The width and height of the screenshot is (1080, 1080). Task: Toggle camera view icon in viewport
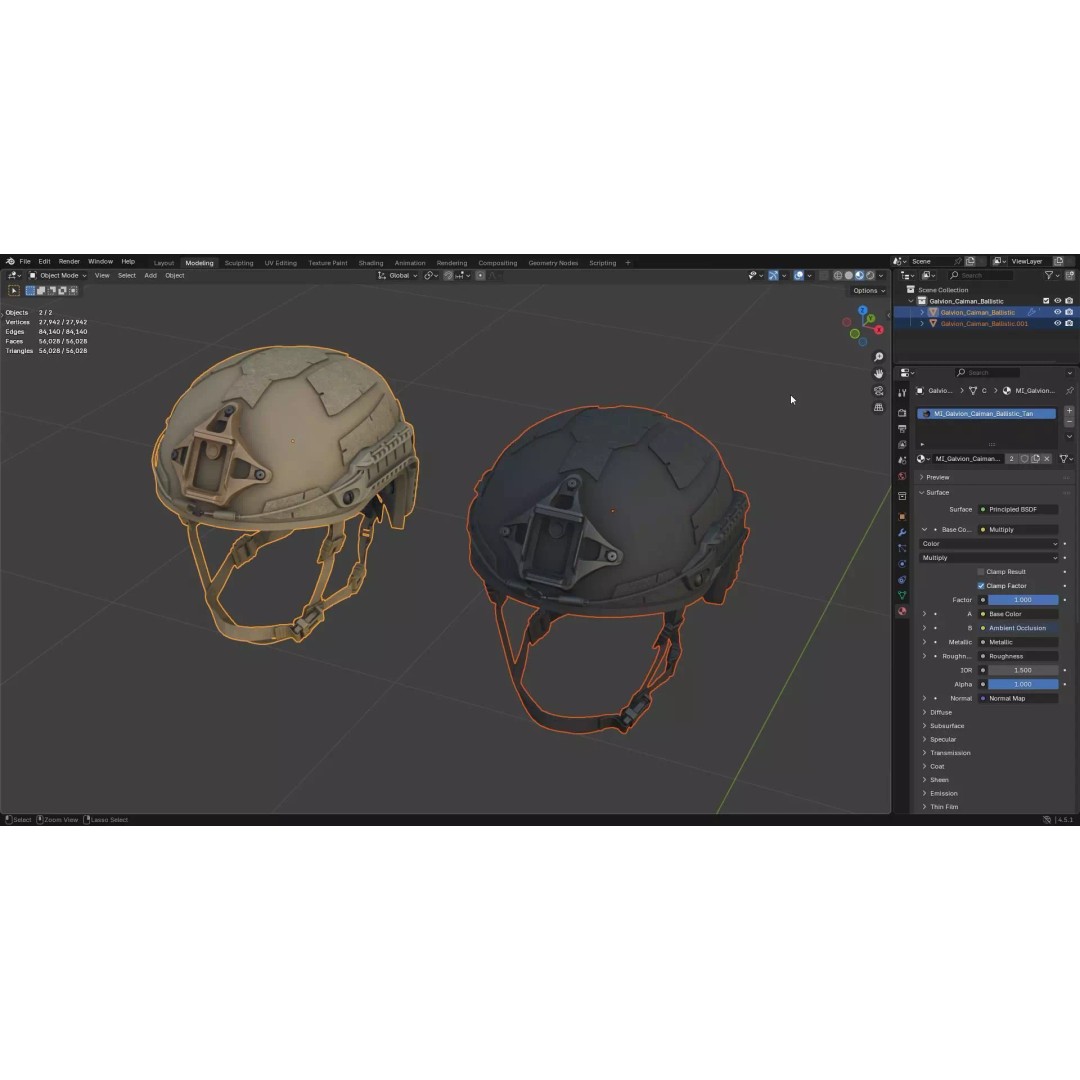pos(878,391)
